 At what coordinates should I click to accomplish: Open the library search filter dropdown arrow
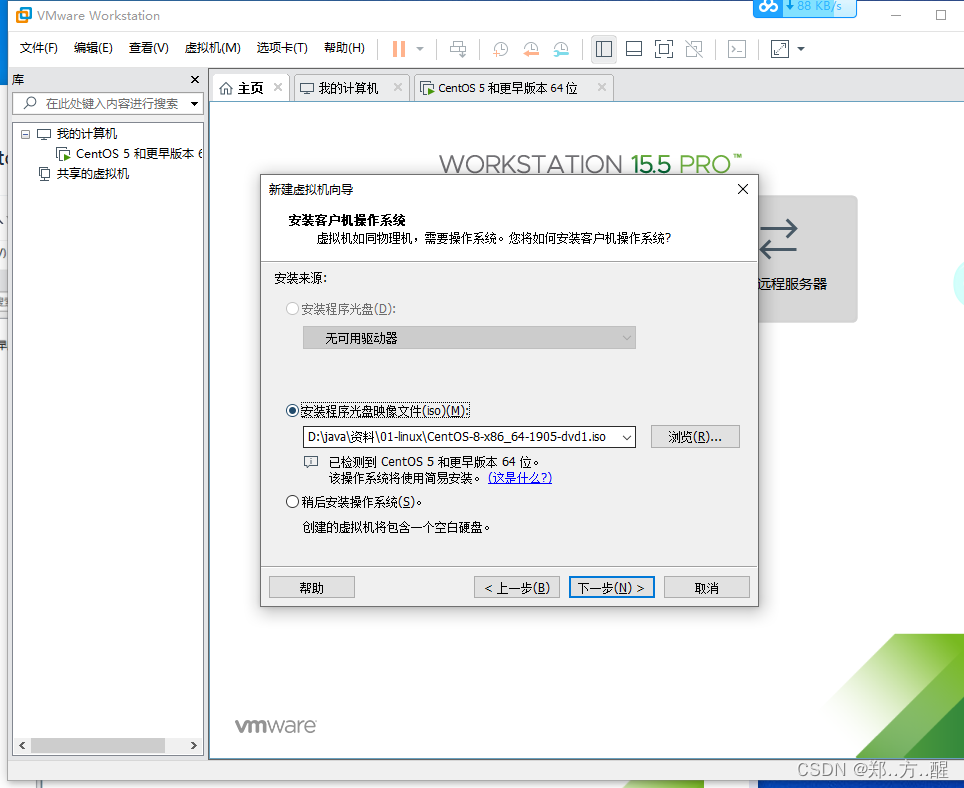pos(194,103)
